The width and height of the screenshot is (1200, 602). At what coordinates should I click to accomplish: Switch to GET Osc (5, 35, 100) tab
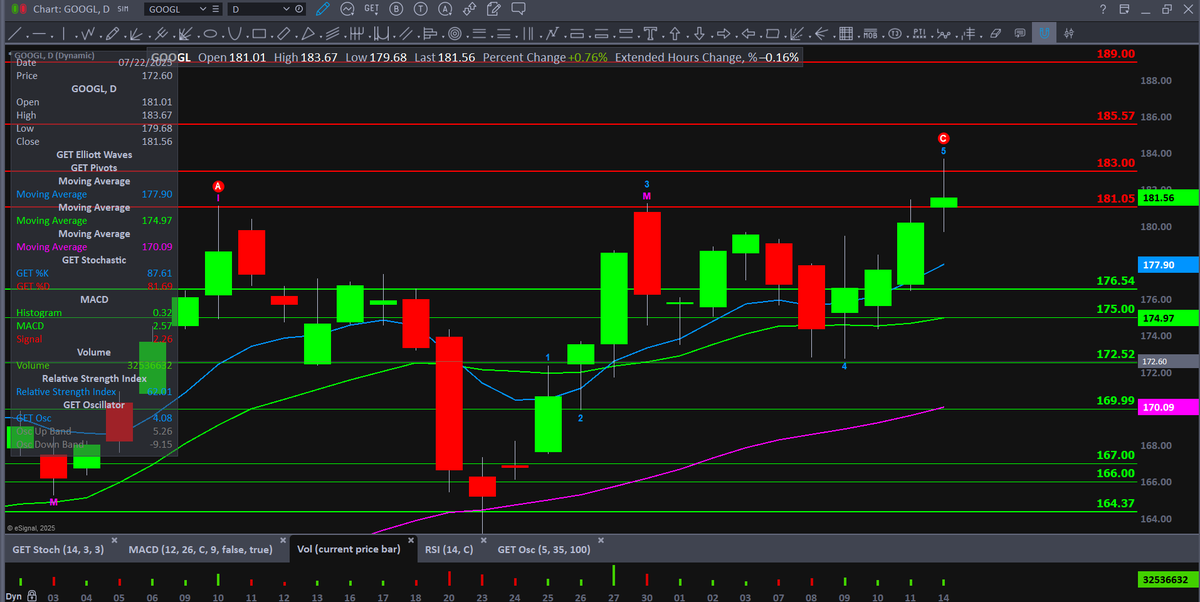tap(544, 550)
